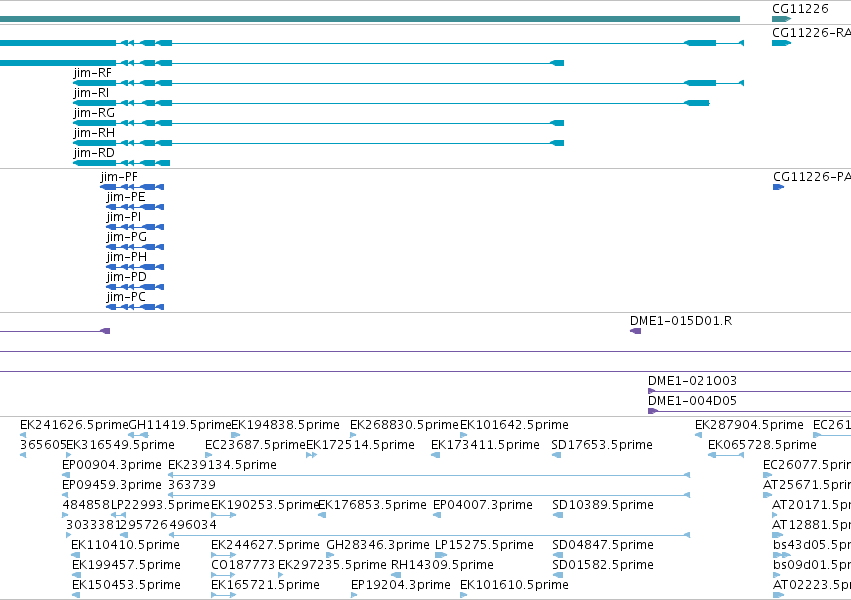Screen dimensions: 851x600
Task: Open the EK297235.5prime EST label
Action: click(x=332, y=565)
